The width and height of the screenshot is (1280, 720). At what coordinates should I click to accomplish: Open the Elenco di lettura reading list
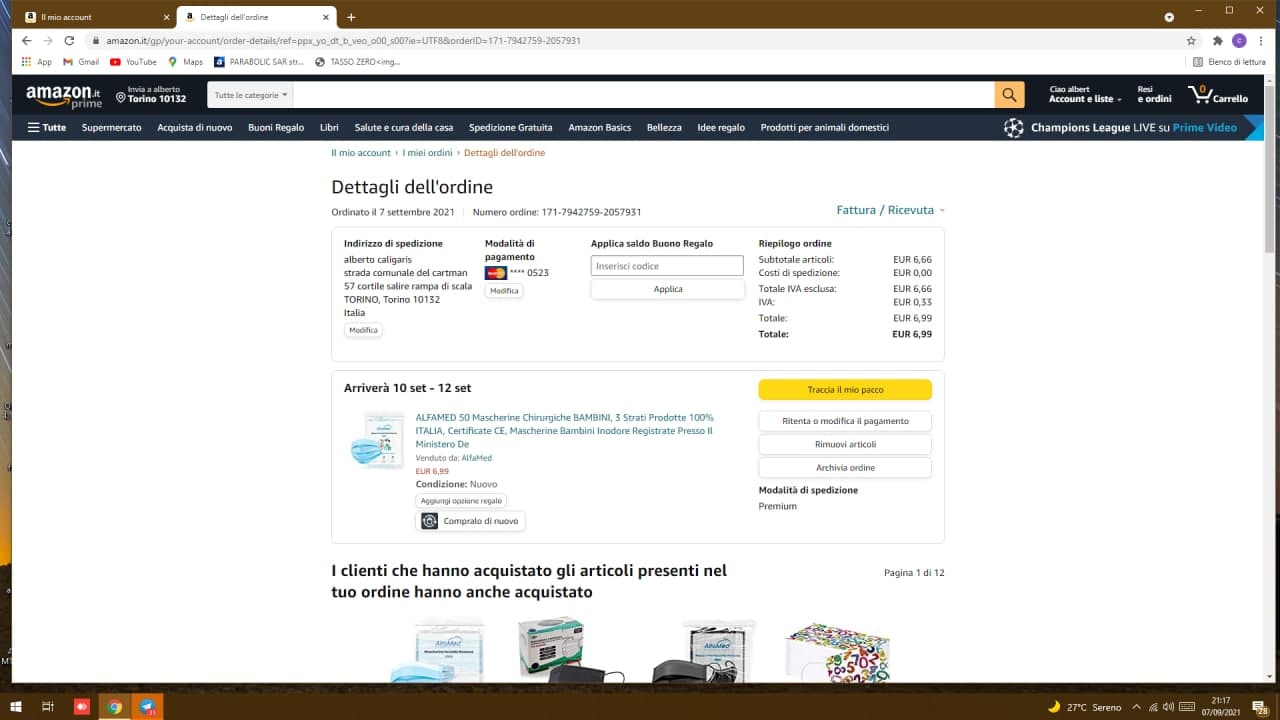1229,62
